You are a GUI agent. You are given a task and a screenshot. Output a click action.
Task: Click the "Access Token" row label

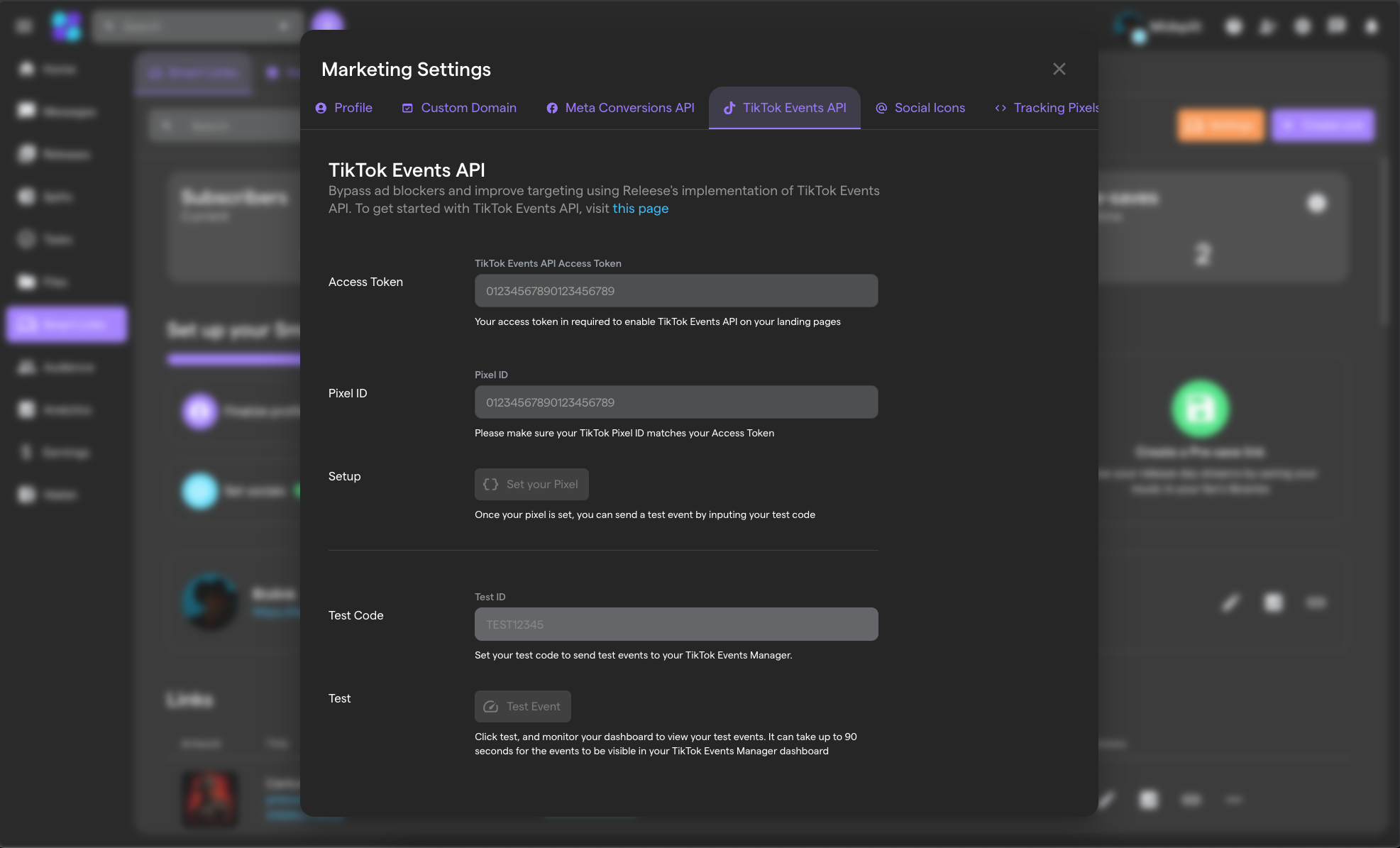click(365, 282)
